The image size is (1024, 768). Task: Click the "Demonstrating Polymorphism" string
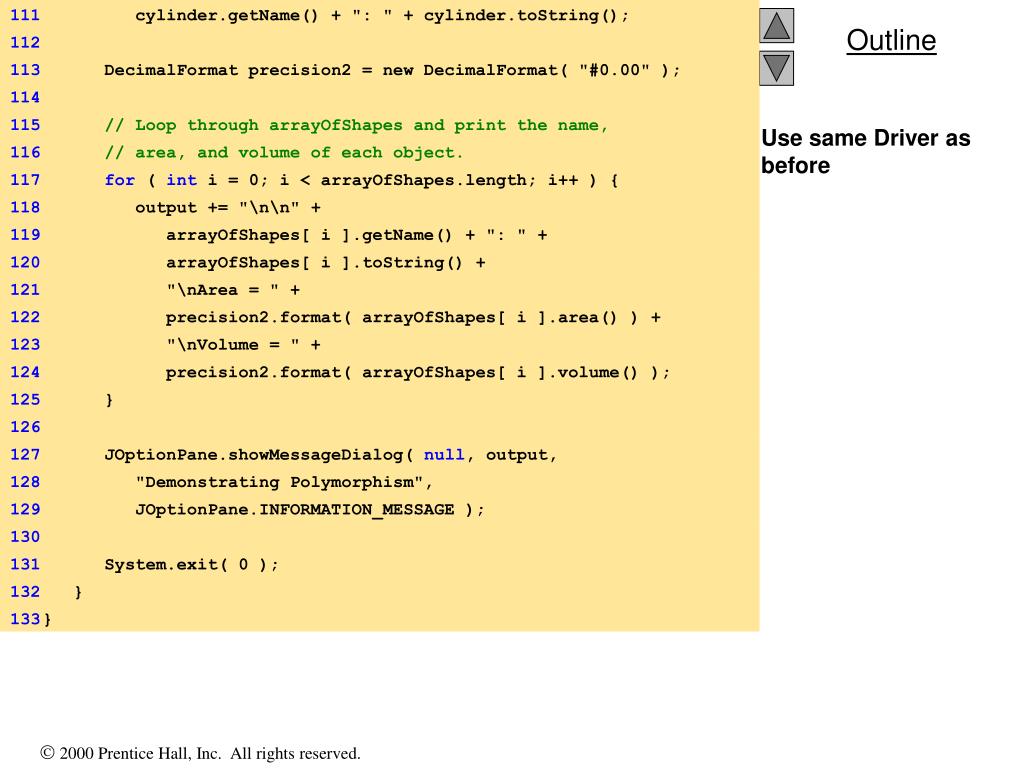click(280, 482)
